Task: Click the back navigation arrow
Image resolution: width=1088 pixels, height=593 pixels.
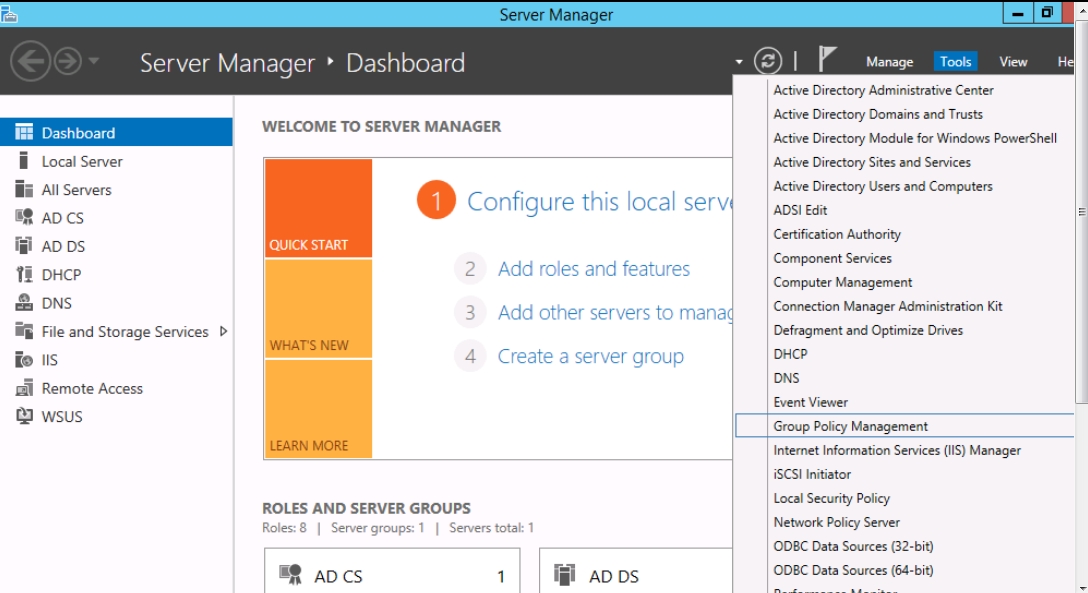Action: coord(29,62)
